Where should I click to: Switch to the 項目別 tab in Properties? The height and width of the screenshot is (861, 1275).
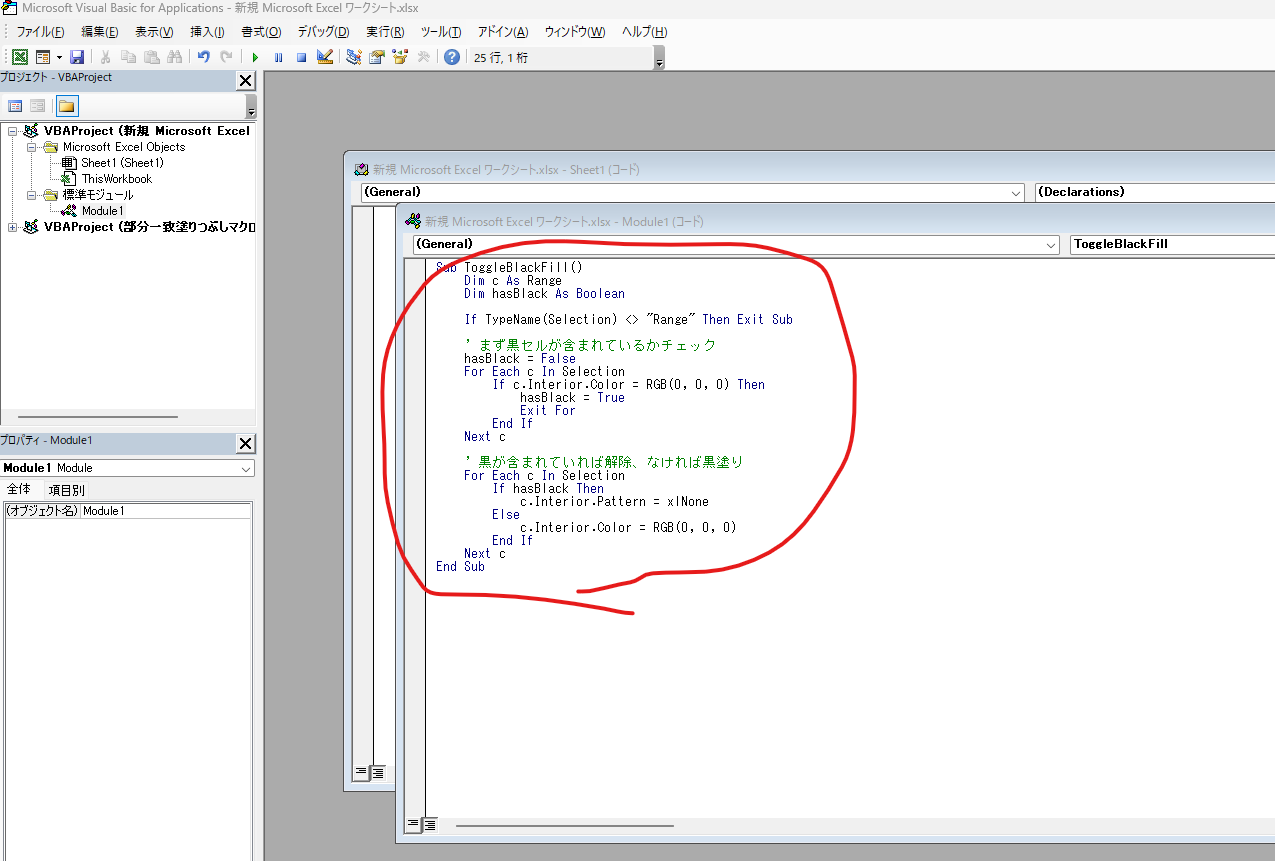67,490
